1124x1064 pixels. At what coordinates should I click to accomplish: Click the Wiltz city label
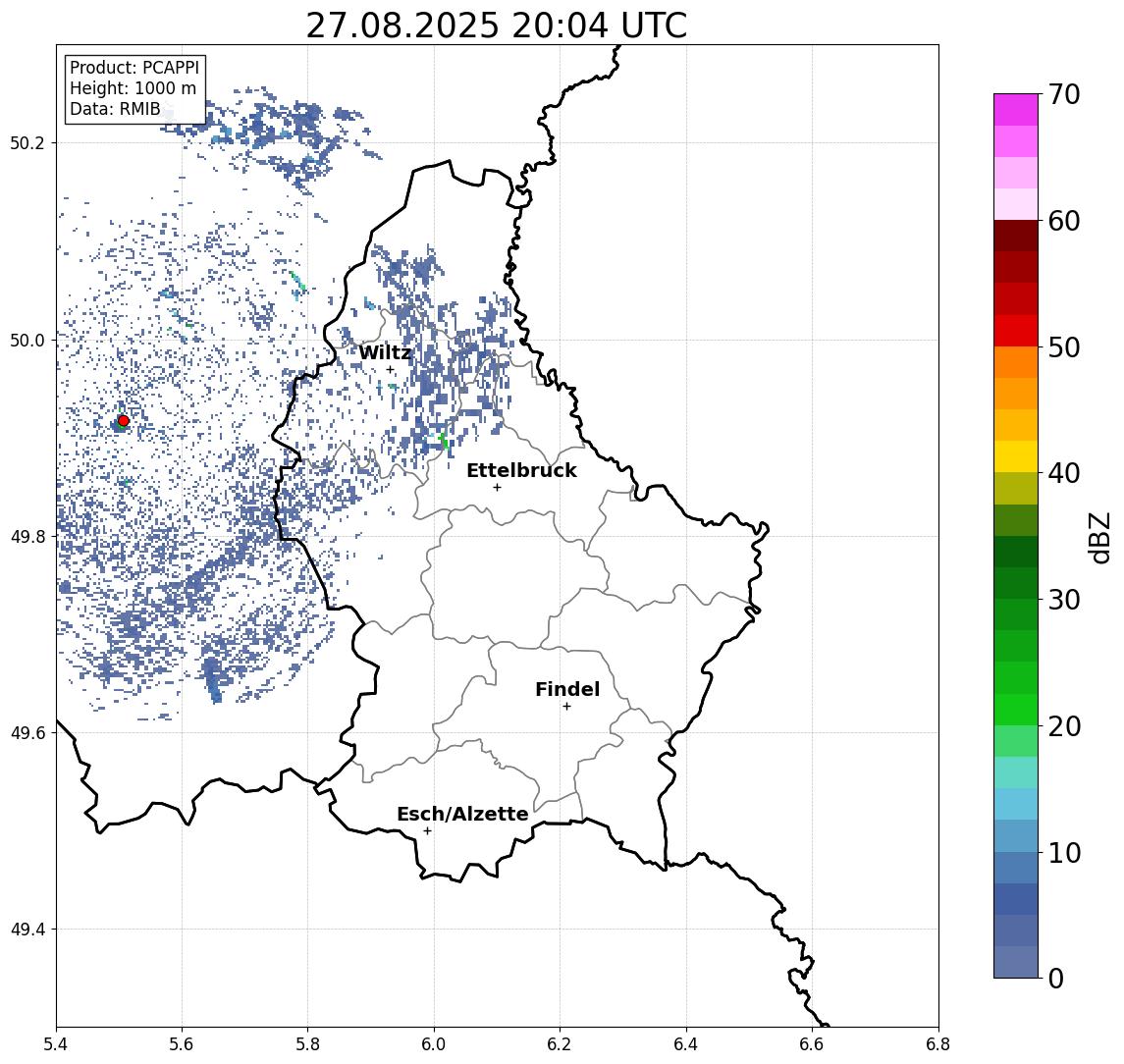pos(385,352)
